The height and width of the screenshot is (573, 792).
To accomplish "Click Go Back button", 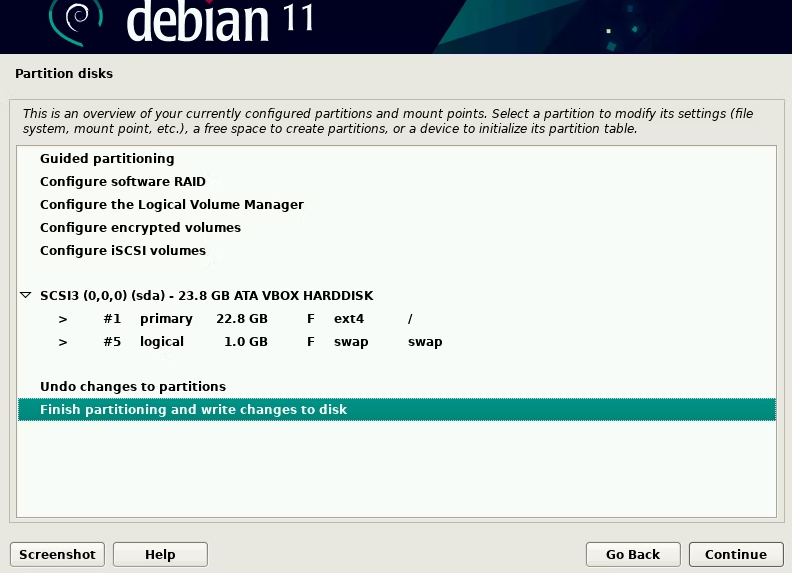I will (633, 554).
